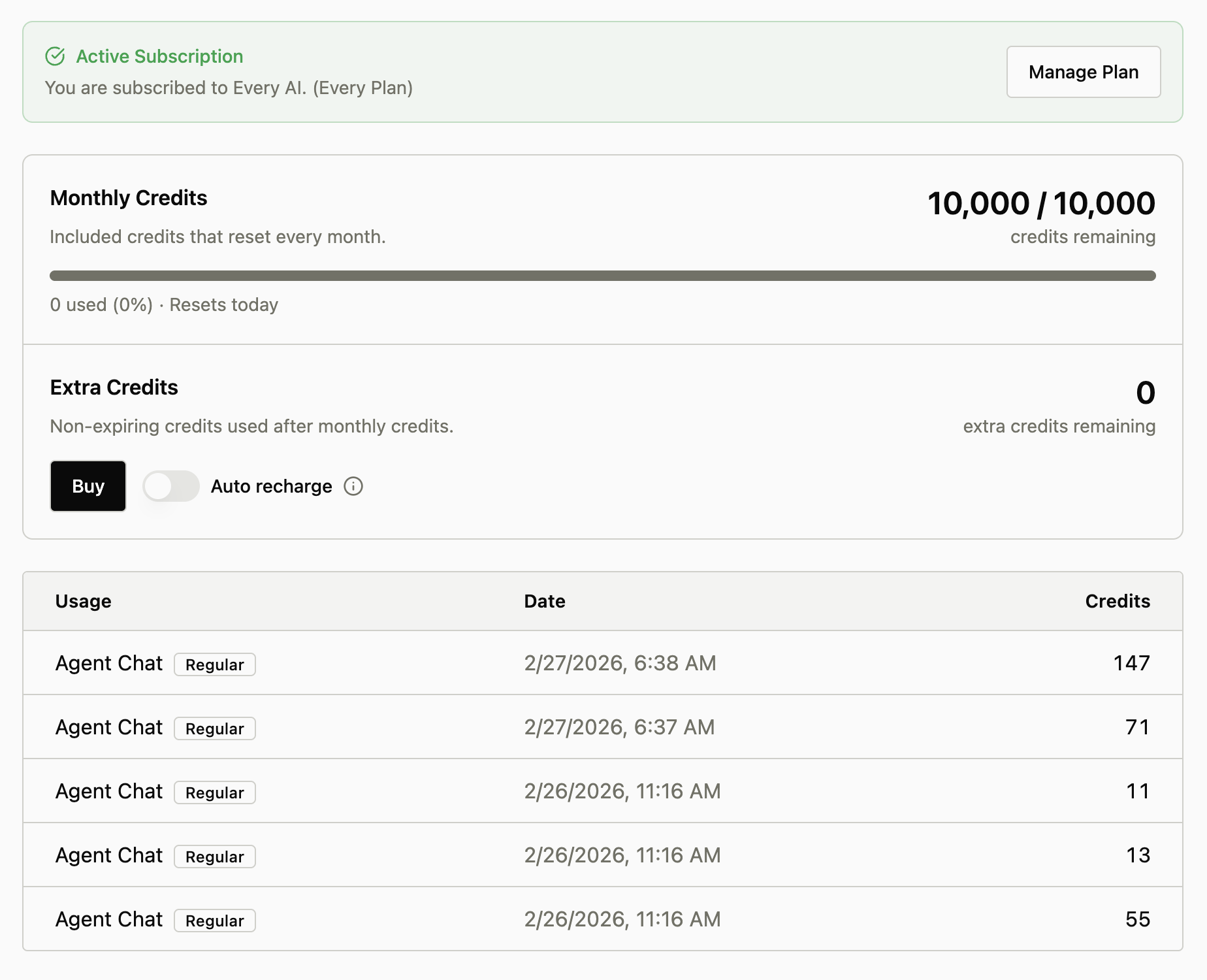Open the Manage Plan dialog
Screen dimensions: 1207x980
1083,72
